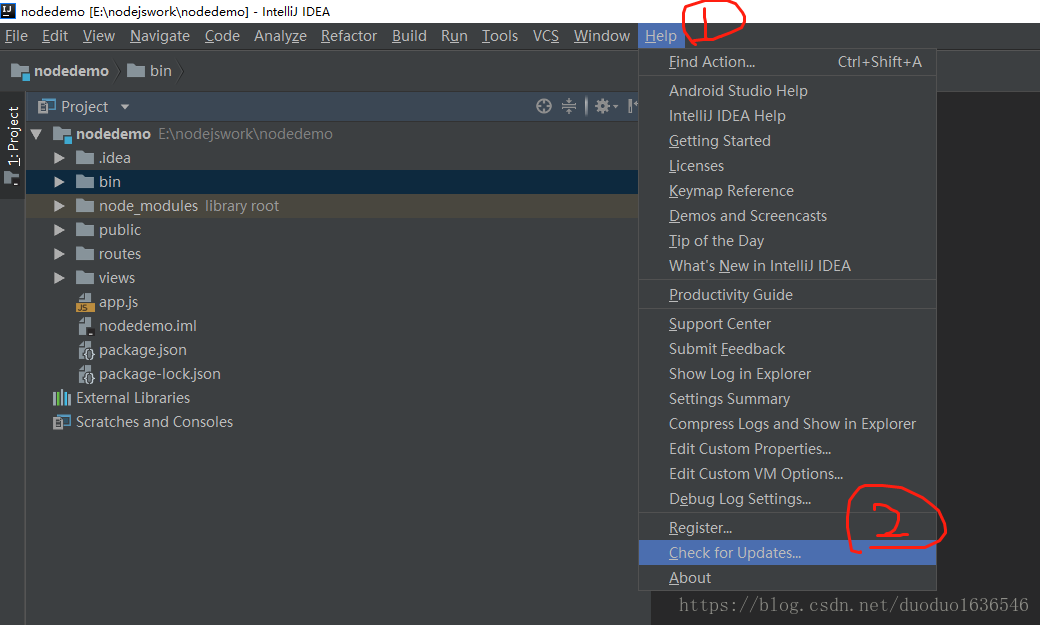The height and width of the screenshot is (625, 1040).
Task: Open the Edit menu
Action: pyautogui.click(x=55, y=36)
